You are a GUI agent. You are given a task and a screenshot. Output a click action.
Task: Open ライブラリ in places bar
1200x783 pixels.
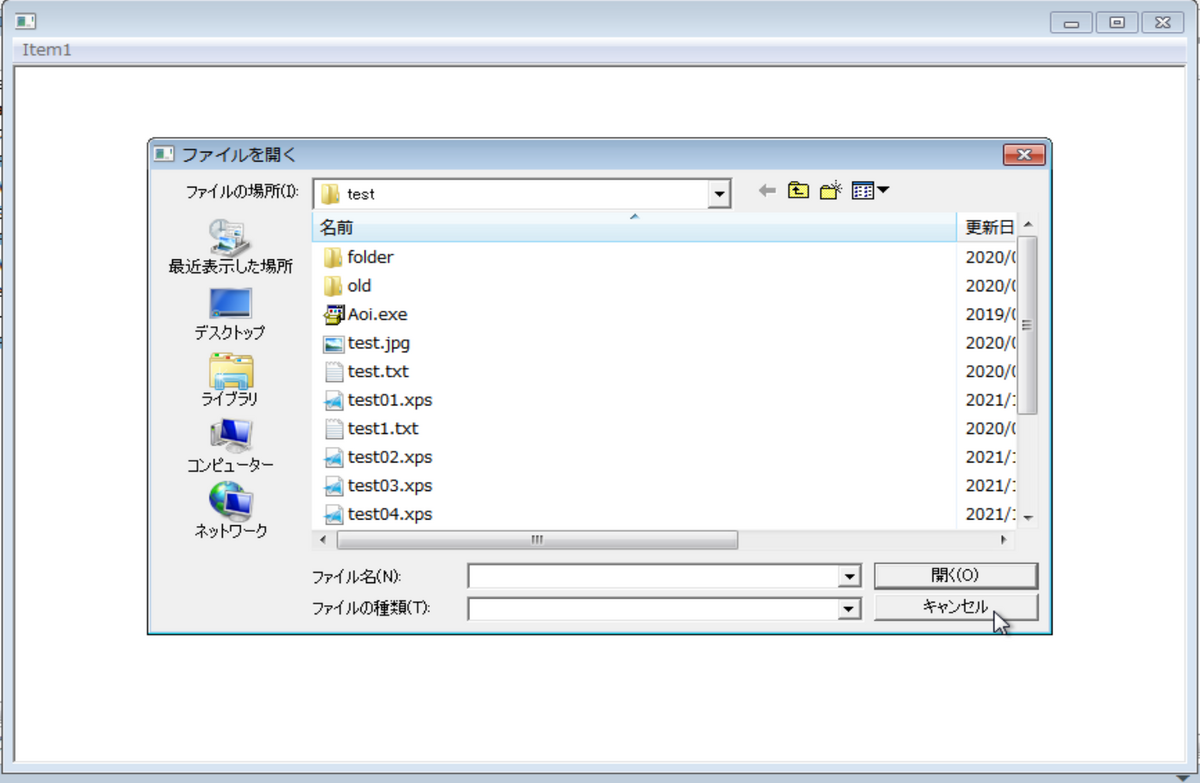click(x=231, y=381)
